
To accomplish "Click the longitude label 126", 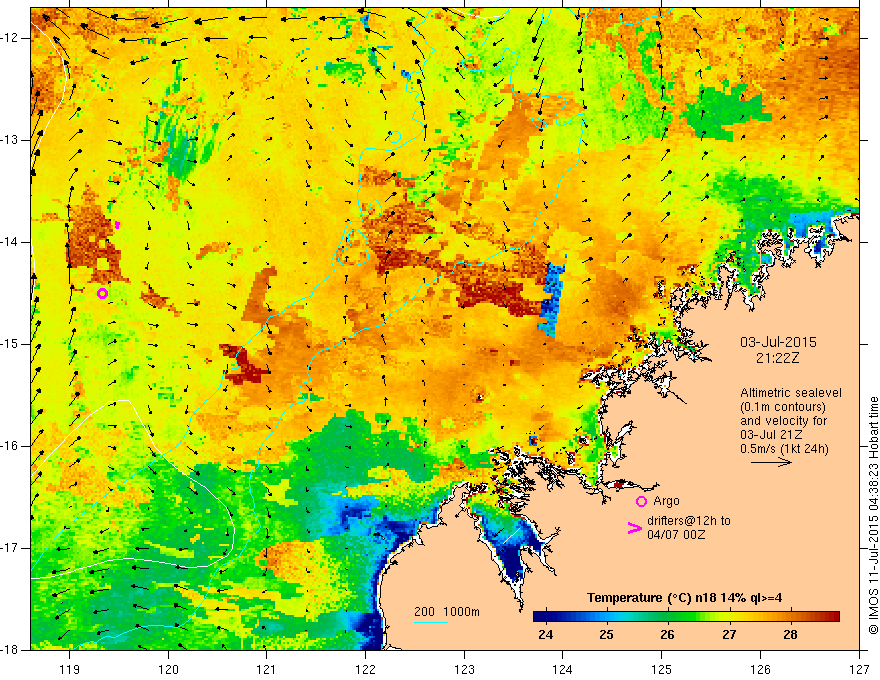I will coord(760,669).
